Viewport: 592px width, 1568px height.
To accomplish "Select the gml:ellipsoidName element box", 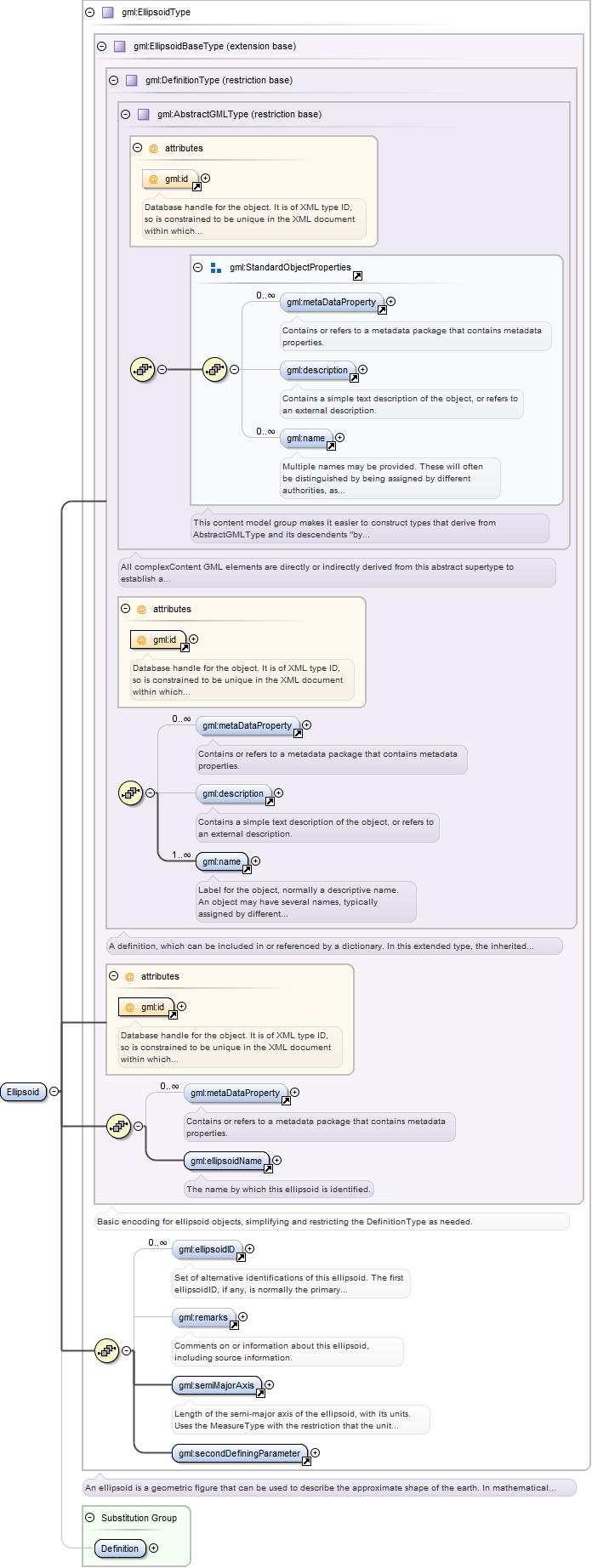I will point(227,1161).
